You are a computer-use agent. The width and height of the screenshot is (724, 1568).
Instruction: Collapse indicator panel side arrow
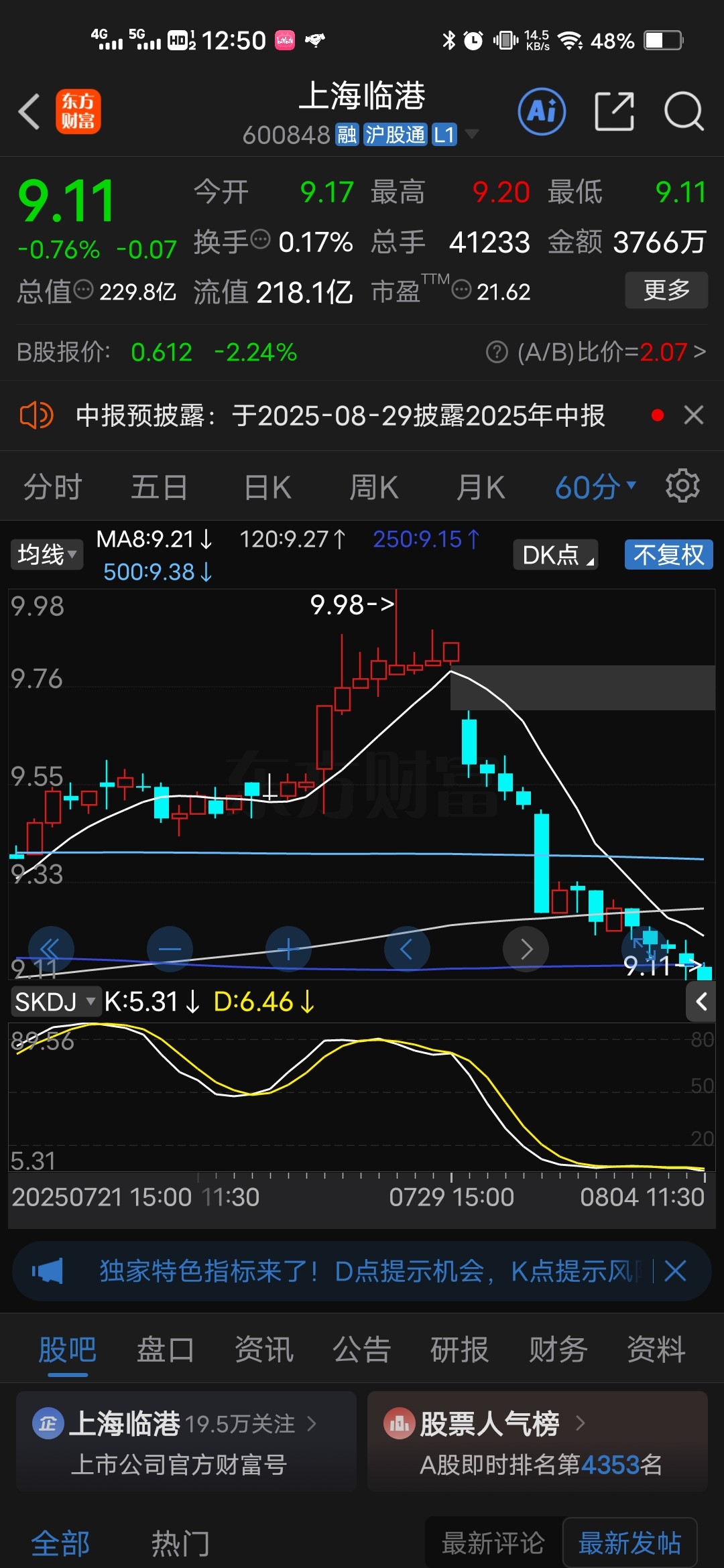(701, 1002)
